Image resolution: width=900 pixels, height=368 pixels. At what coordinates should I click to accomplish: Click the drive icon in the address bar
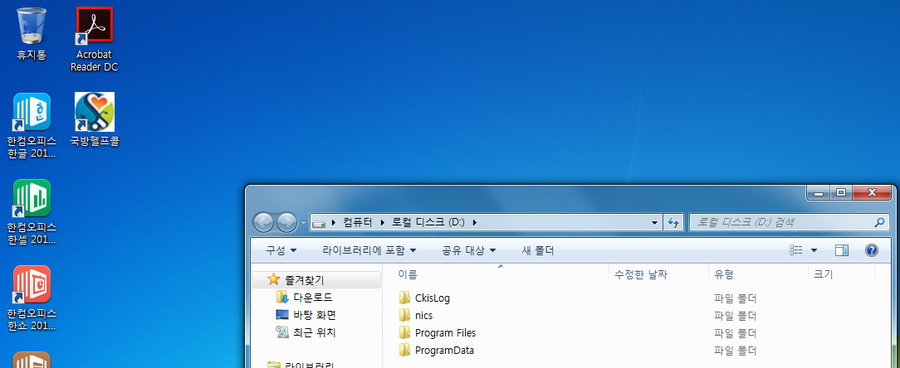point(319,222)
